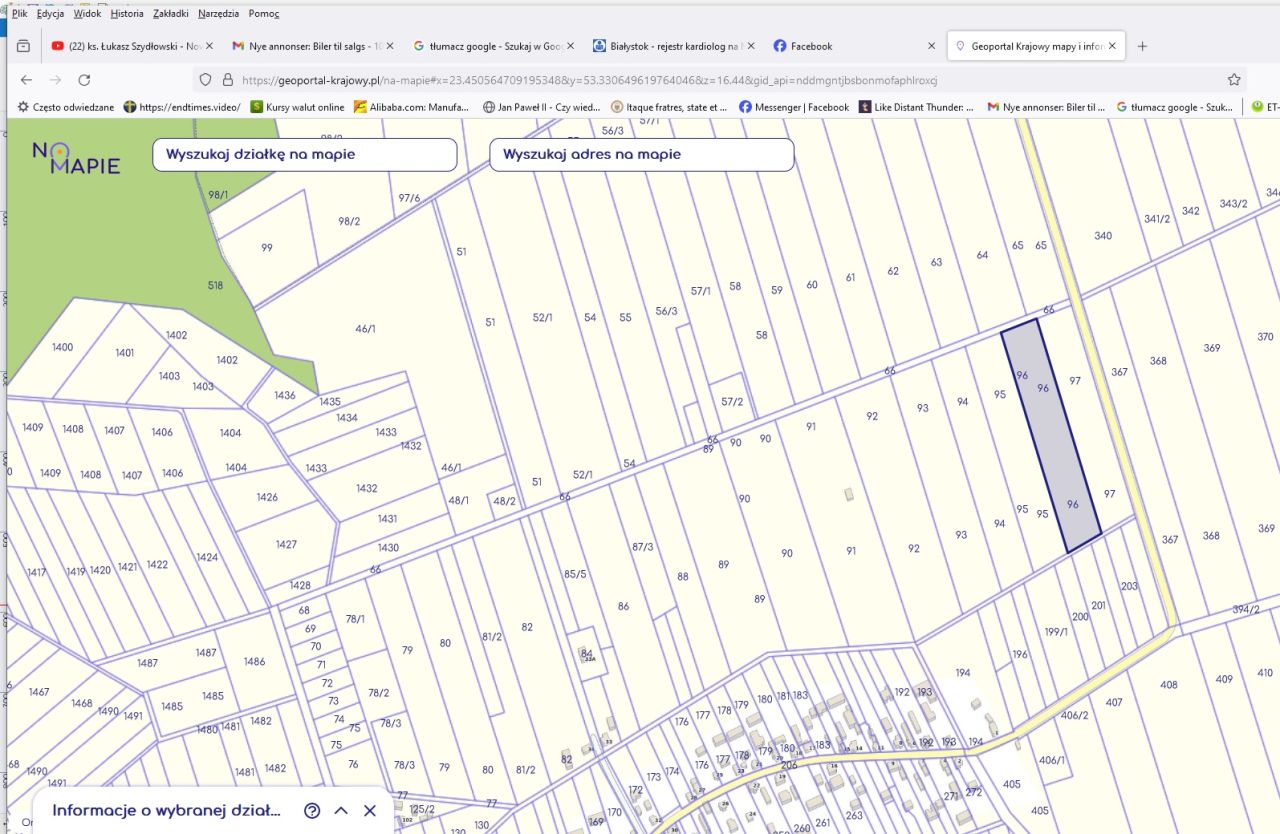Click the panel title 'Informacje o wybranej dział...'

click(167, 811)
